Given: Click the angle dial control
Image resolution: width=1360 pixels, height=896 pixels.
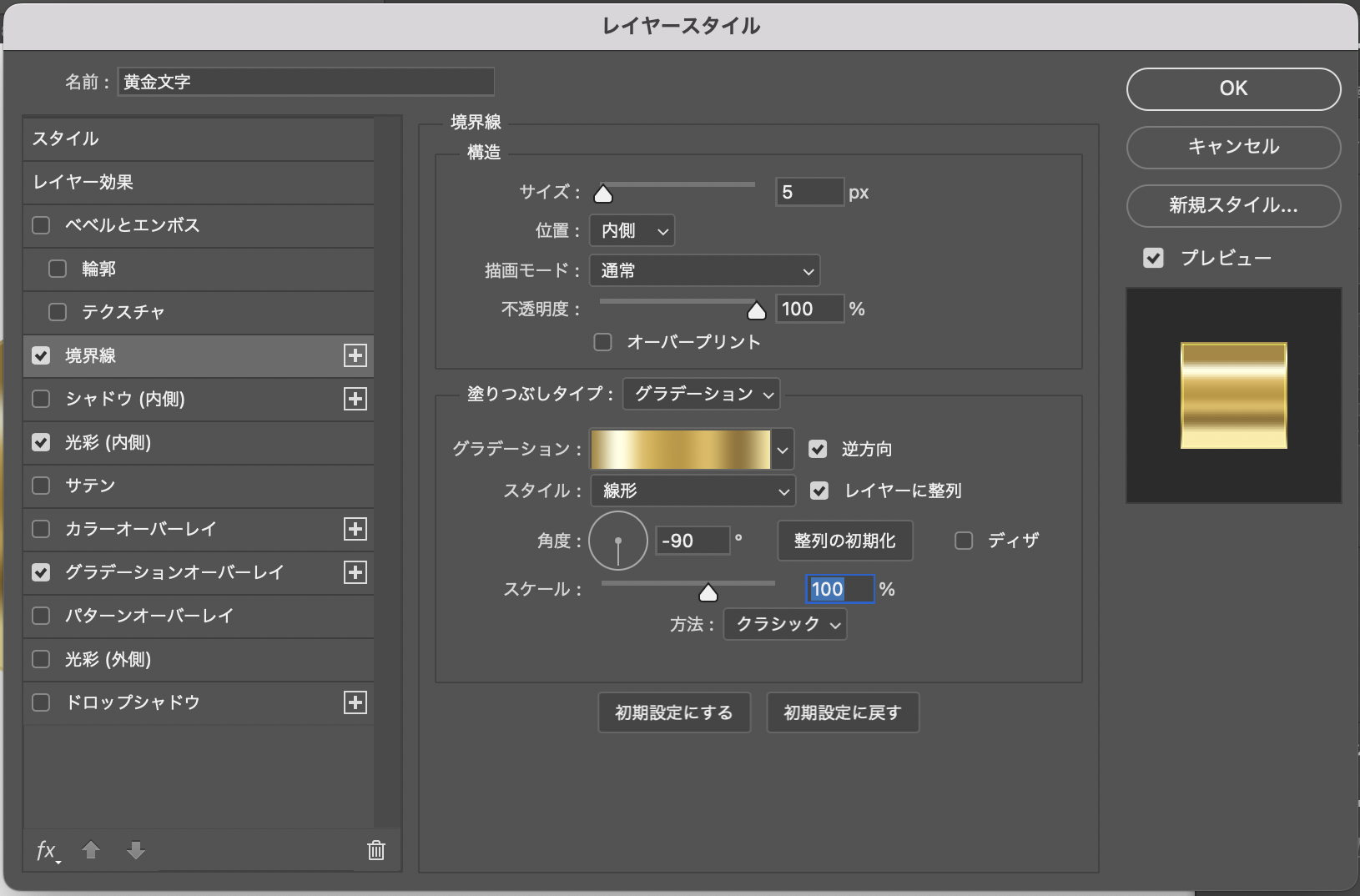Looking at the screenshot, I should [x=618, y=541].
